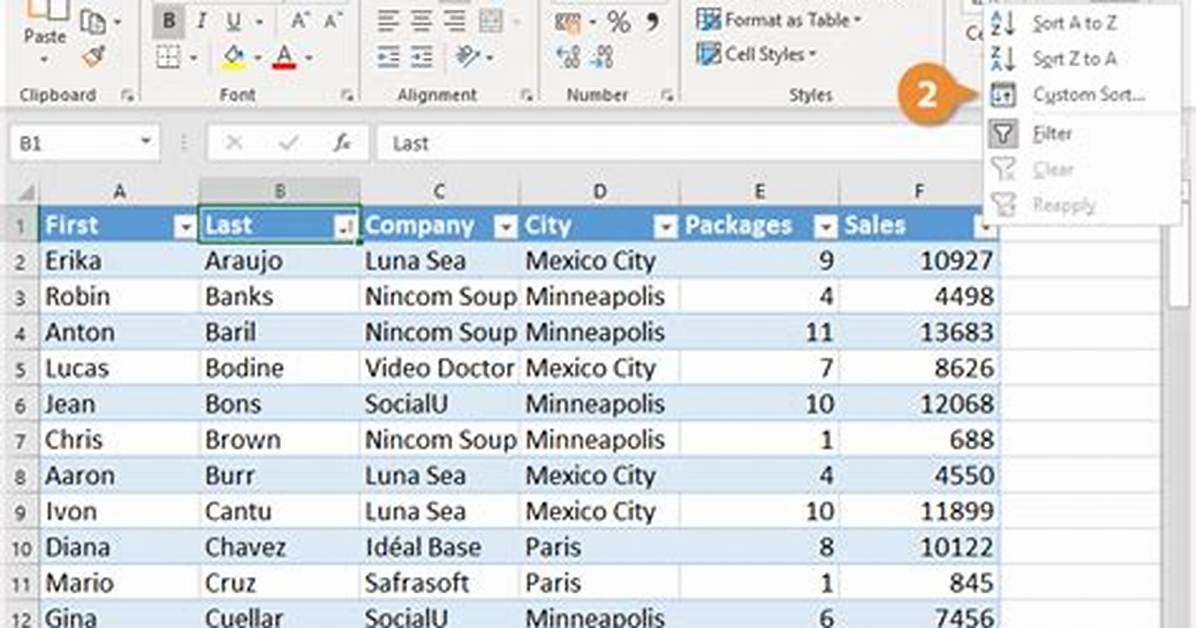Image resolution: width=1196 pixels, height=628 pixels.
Task: Click the Insert Function fx icon
Action: (x=342, y=143)
